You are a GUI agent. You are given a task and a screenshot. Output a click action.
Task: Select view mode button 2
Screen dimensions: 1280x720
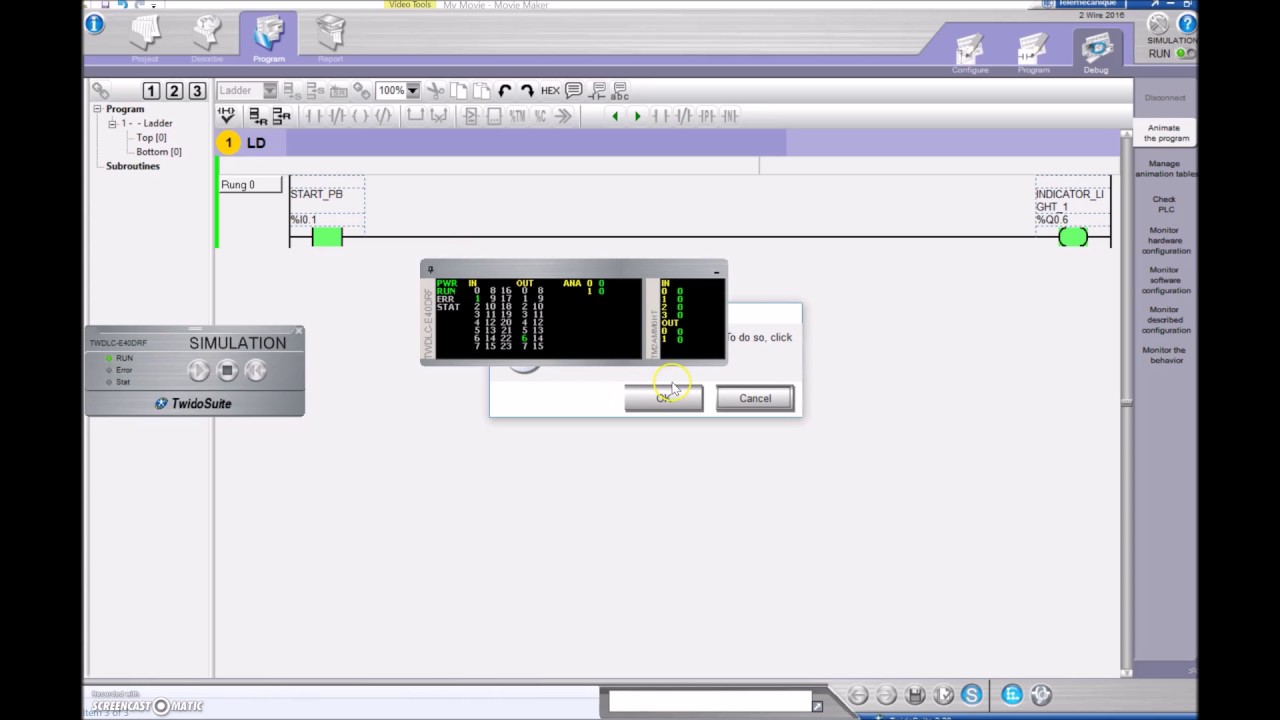(x=174, y=91)
